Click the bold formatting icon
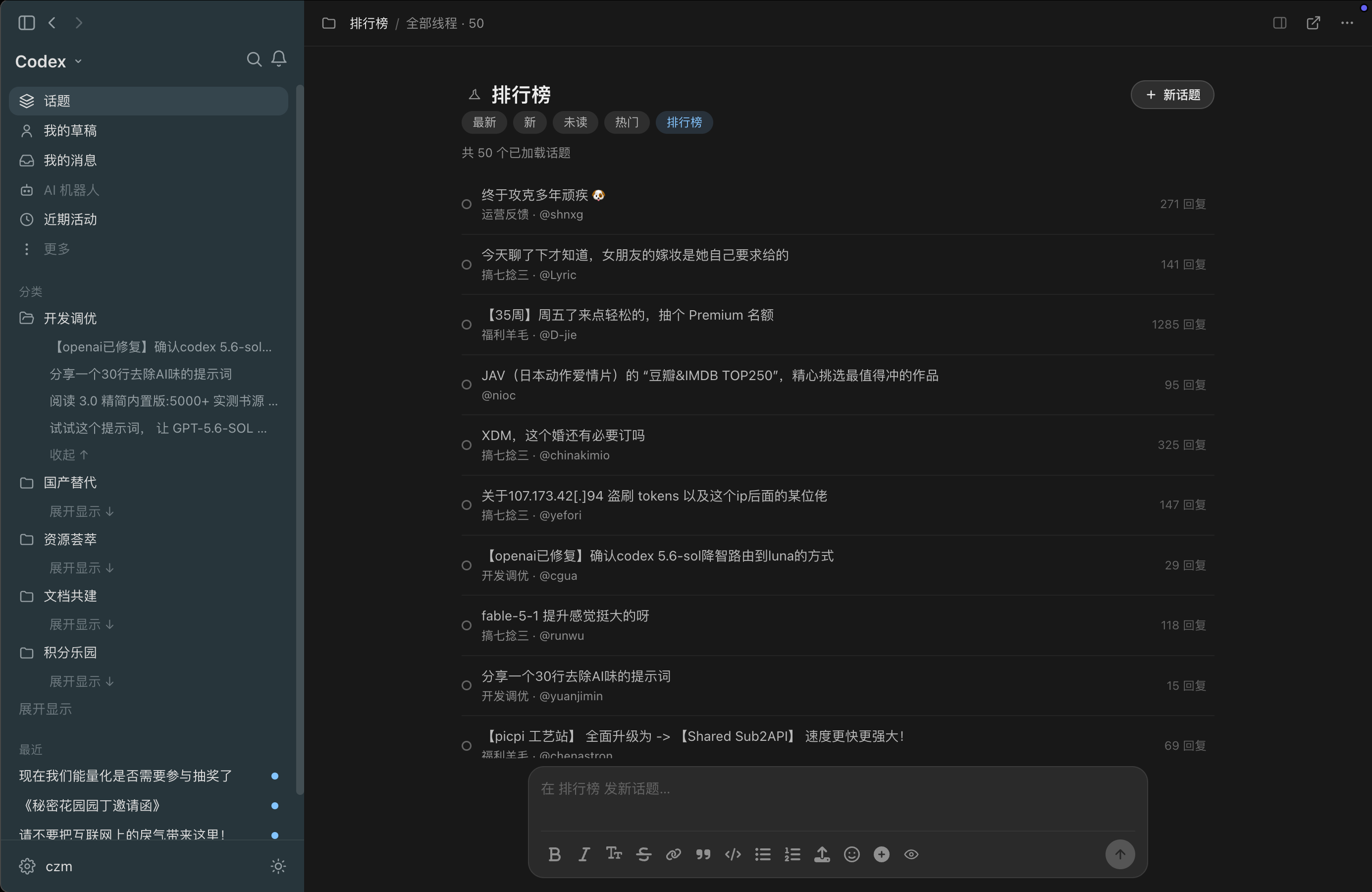1372x892 pixels. pos(555,854)
